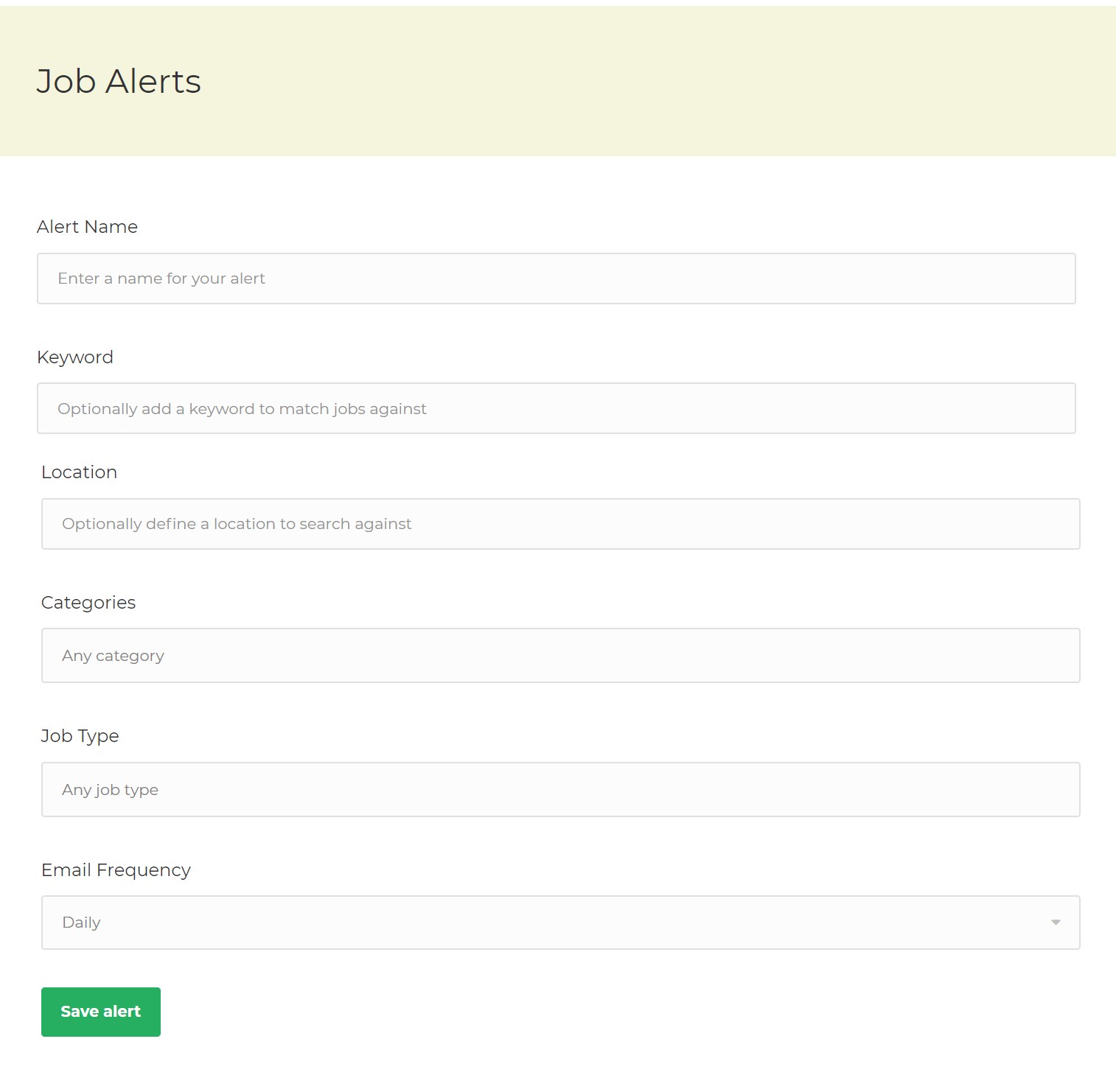Click the Categories field label
1116x1092 pixels.
pos(88,603)
